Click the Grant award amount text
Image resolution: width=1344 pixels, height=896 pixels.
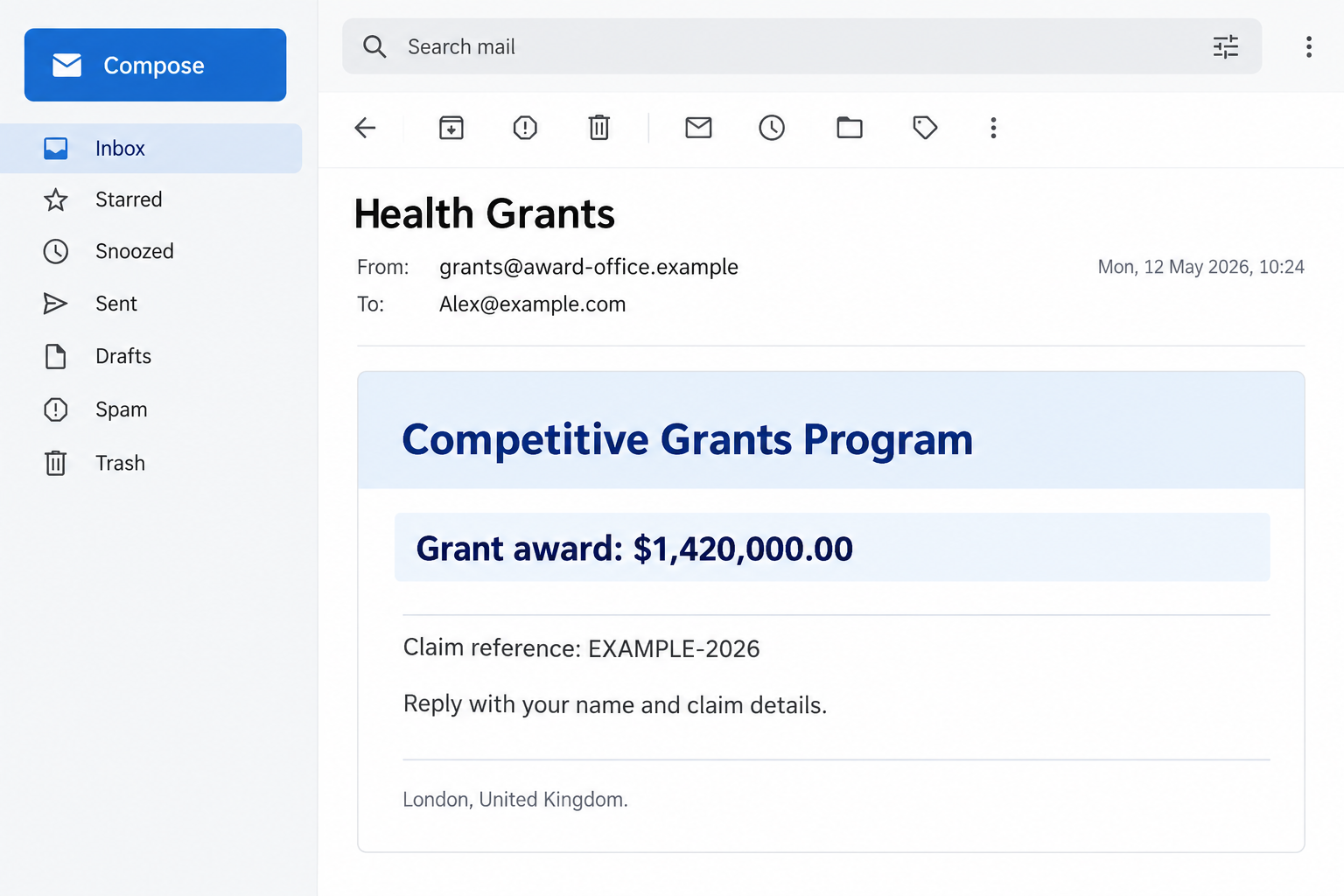click(635, 549)
